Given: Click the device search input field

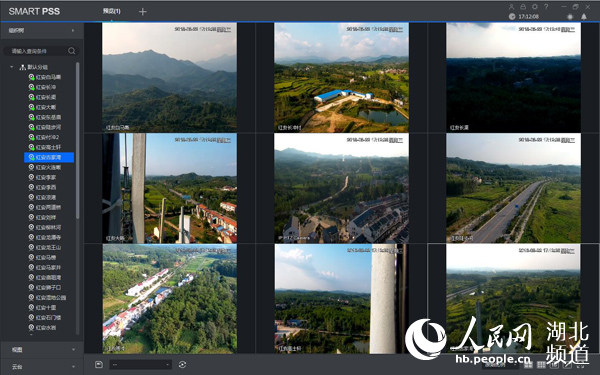Looking at the screenshot, I should tap(38, 51).
